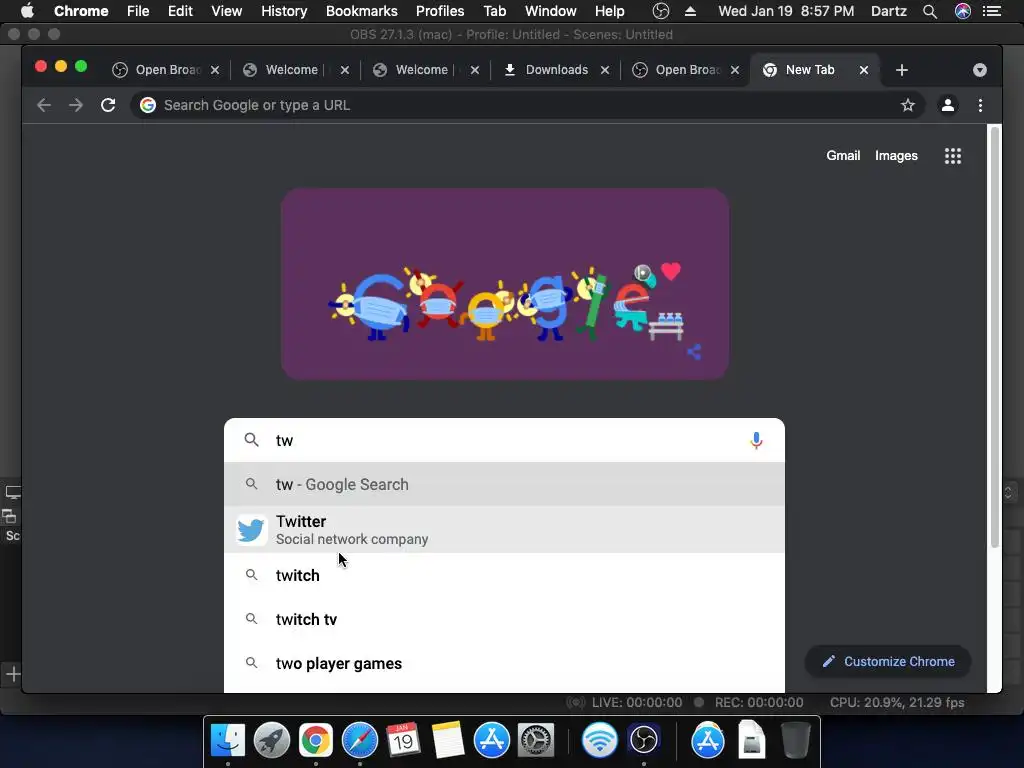Open Finder from the Dock
The height and width of the screenshot is (768, 1024).
[228, 740]
